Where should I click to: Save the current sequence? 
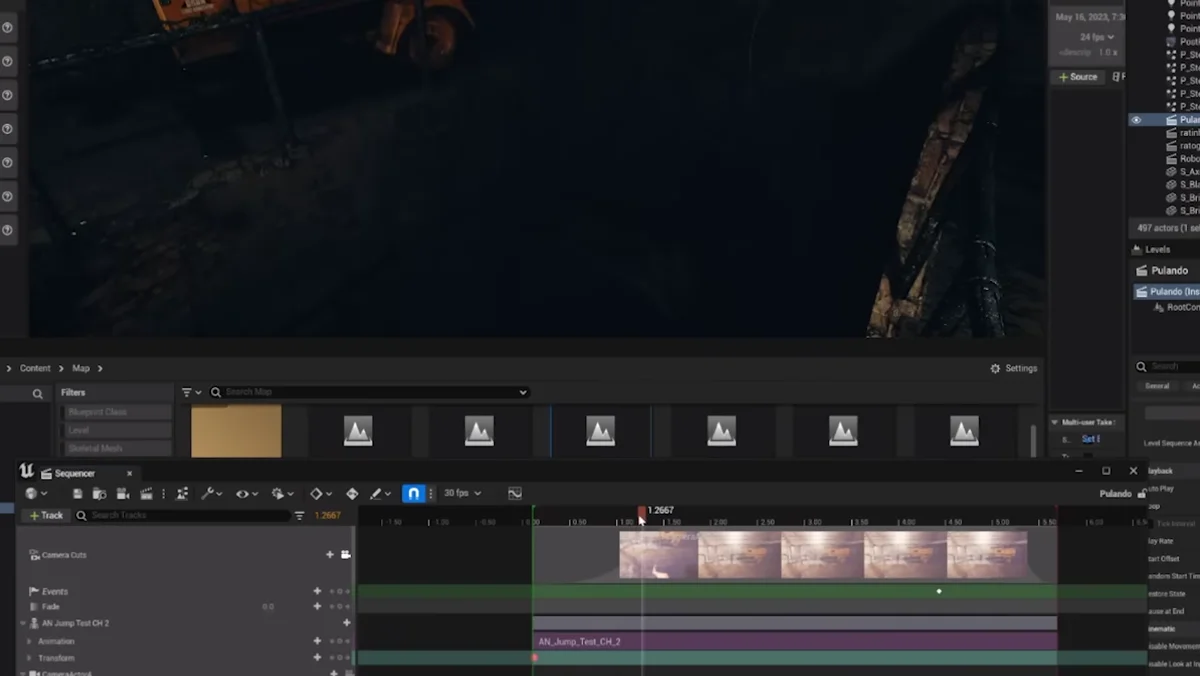(x=77, y=493)
